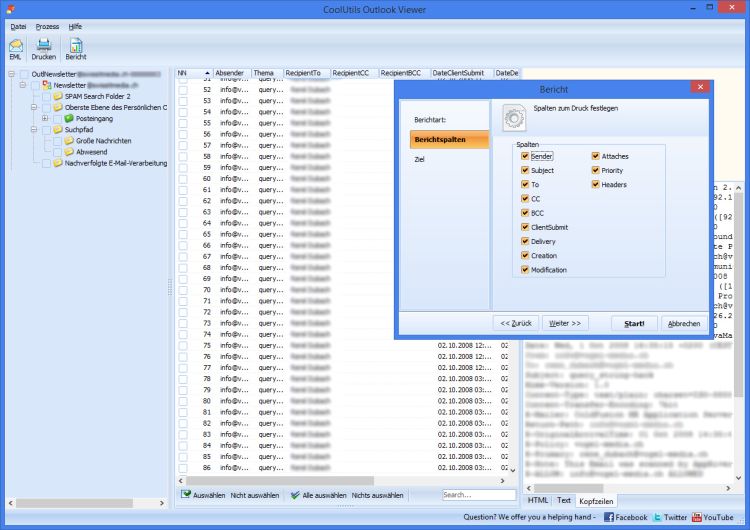Click the Search input field
Viewport: 750px width, 530px height.
(478, 495)
